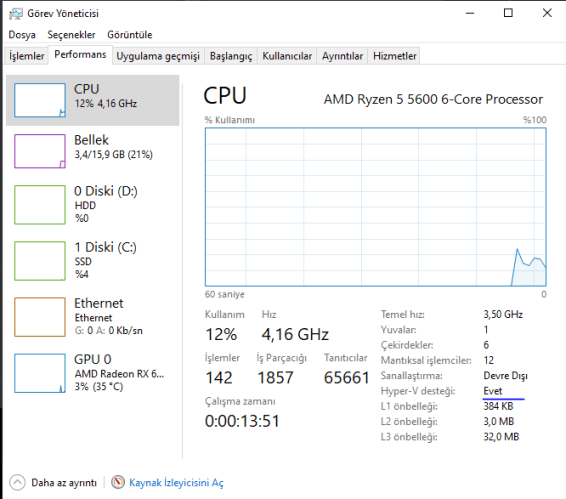
Task: Switch to the İşlemler tab
Action: point(26,56)
